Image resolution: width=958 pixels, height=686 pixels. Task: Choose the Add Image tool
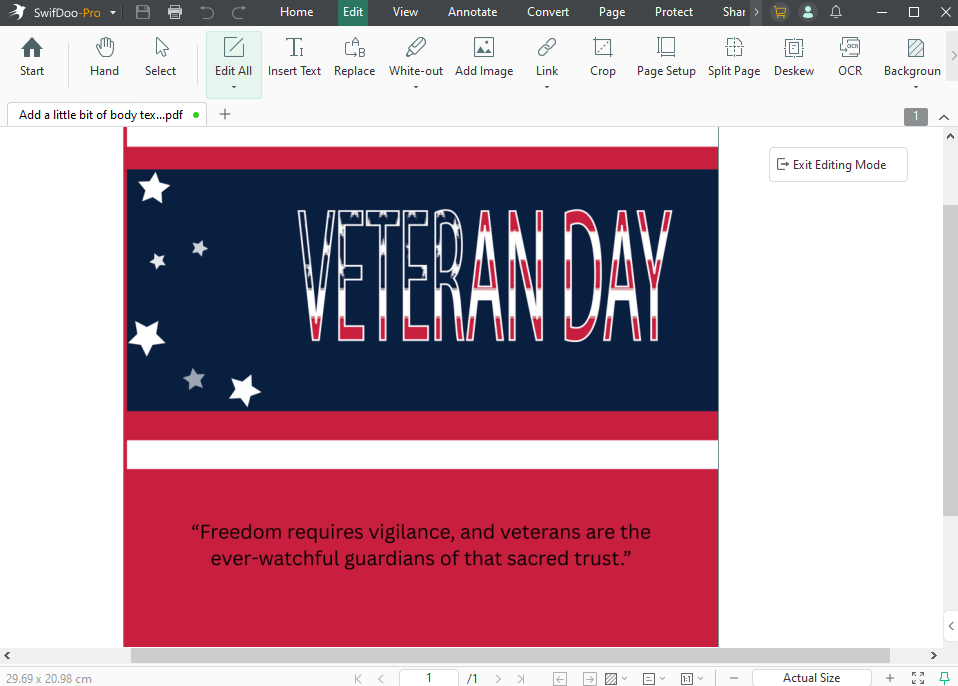coord(484,57)
